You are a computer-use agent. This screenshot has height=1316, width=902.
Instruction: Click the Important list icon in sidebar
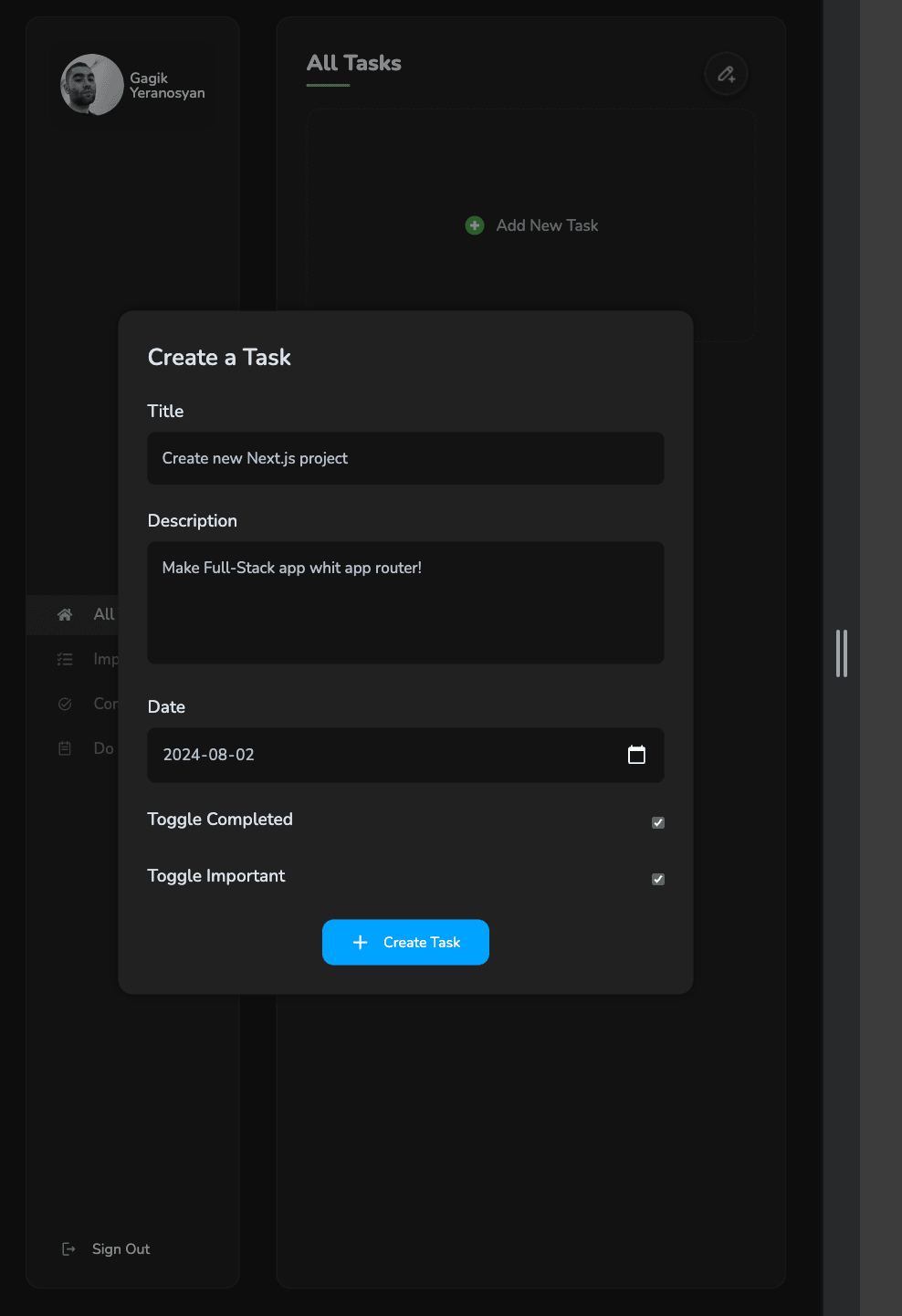[x=64, y=659]
